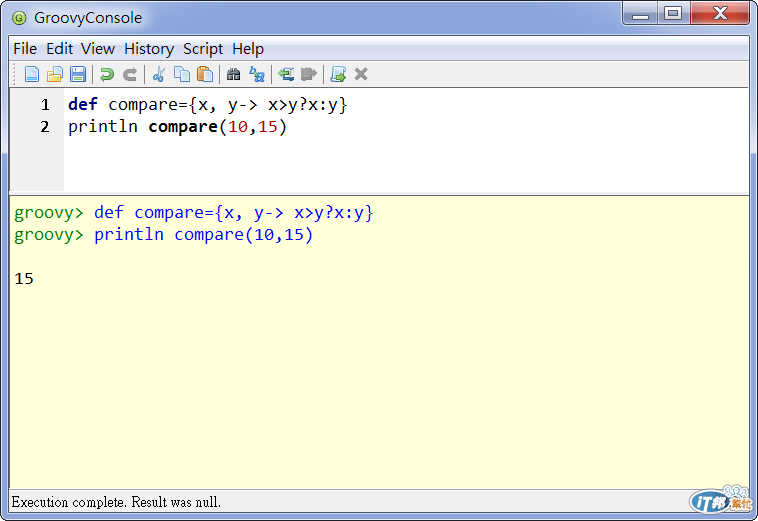Click the GroovyConsole title bar icon
758x521 pixels.
click(x=19, y=18)
